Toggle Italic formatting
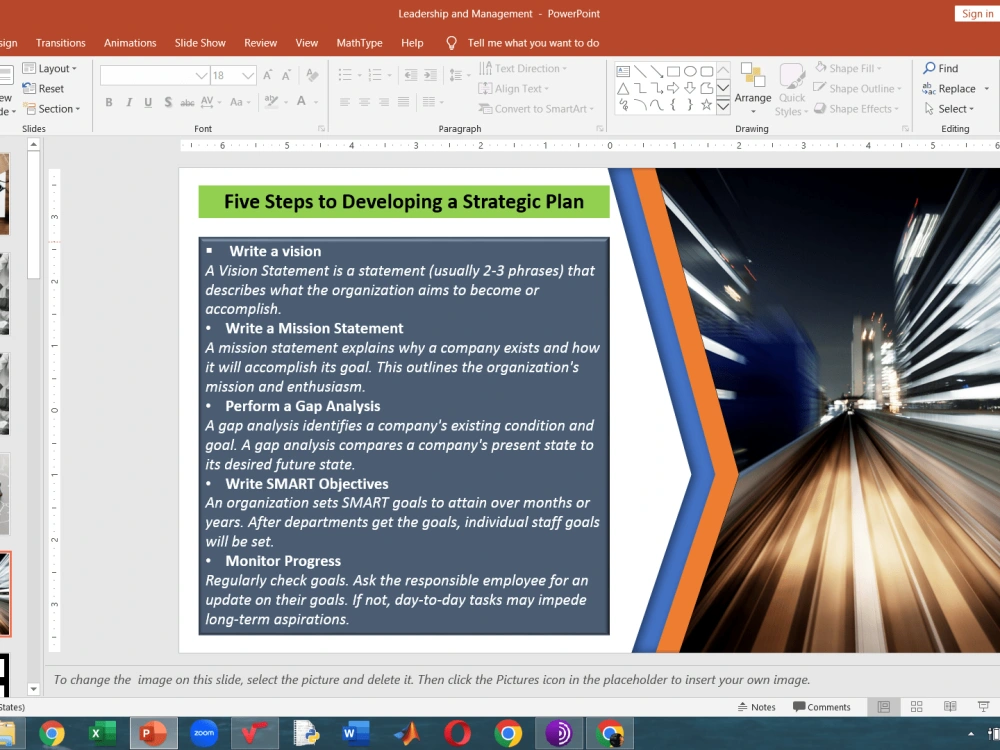This screenshot has height=750, width=1000. coord(129,102)
